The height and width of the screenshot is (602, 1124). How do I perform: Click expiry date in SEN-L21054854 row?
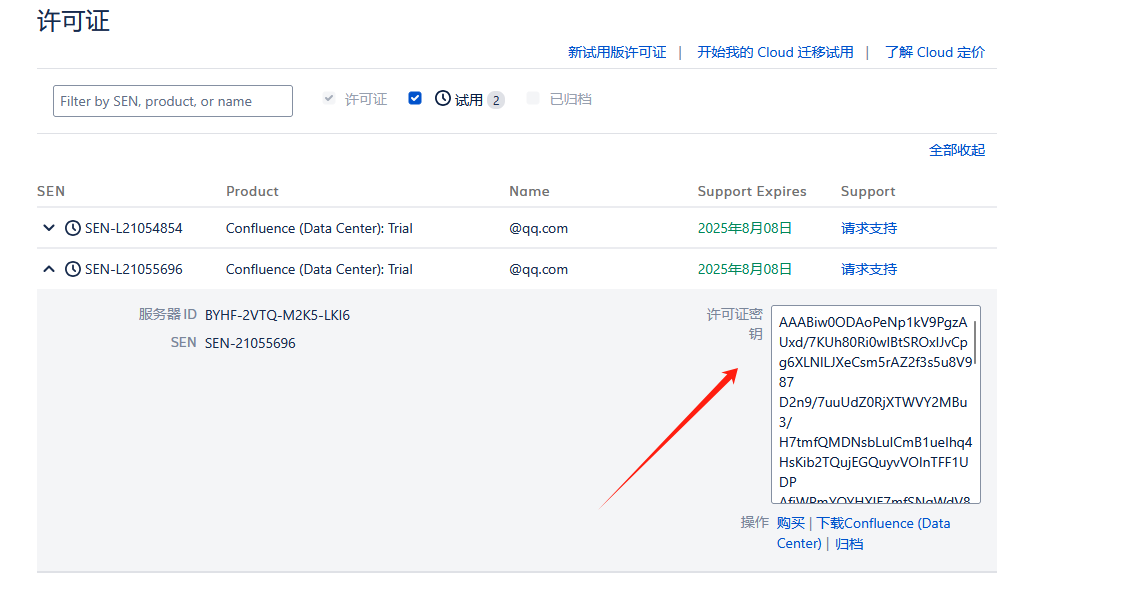pos(745,228)
